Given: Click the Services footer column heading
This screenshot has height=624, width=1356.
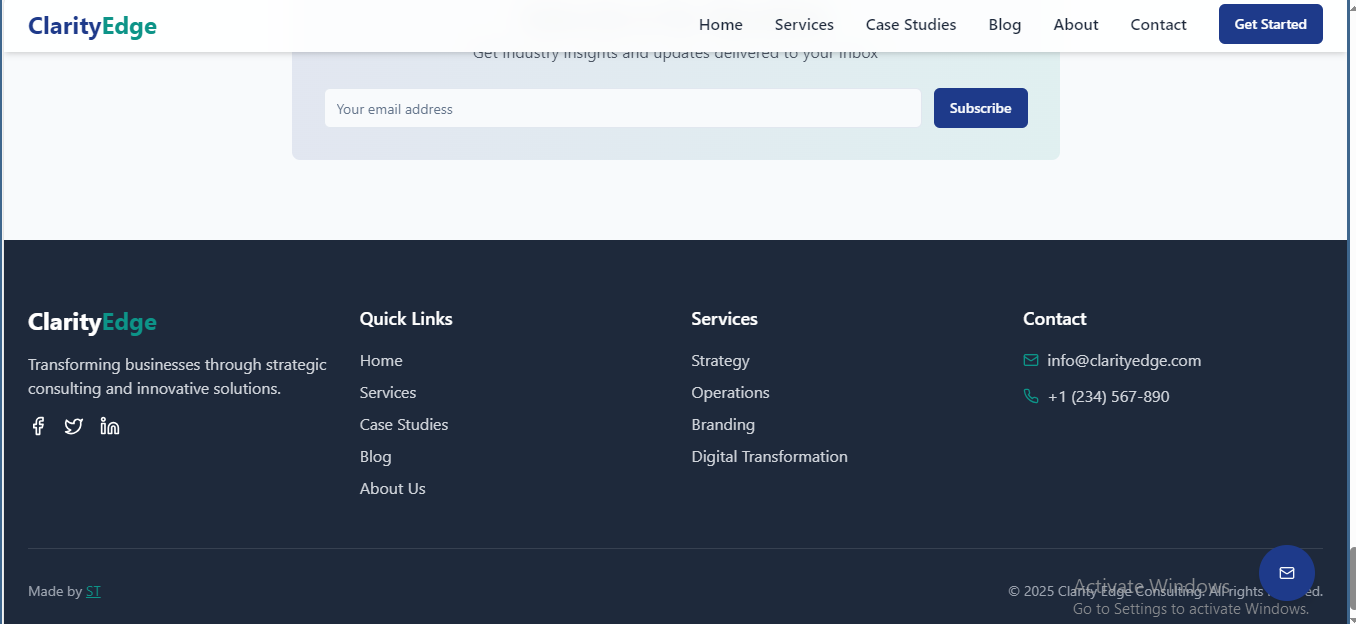Looking at the screenshot, I should [724, 318].
